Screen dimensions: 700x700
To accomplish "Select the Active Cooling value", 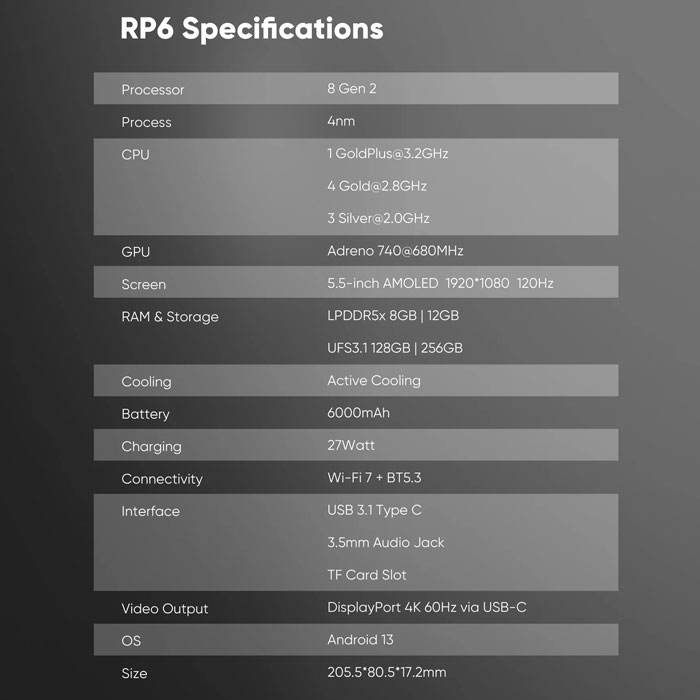I will point(374,381).
